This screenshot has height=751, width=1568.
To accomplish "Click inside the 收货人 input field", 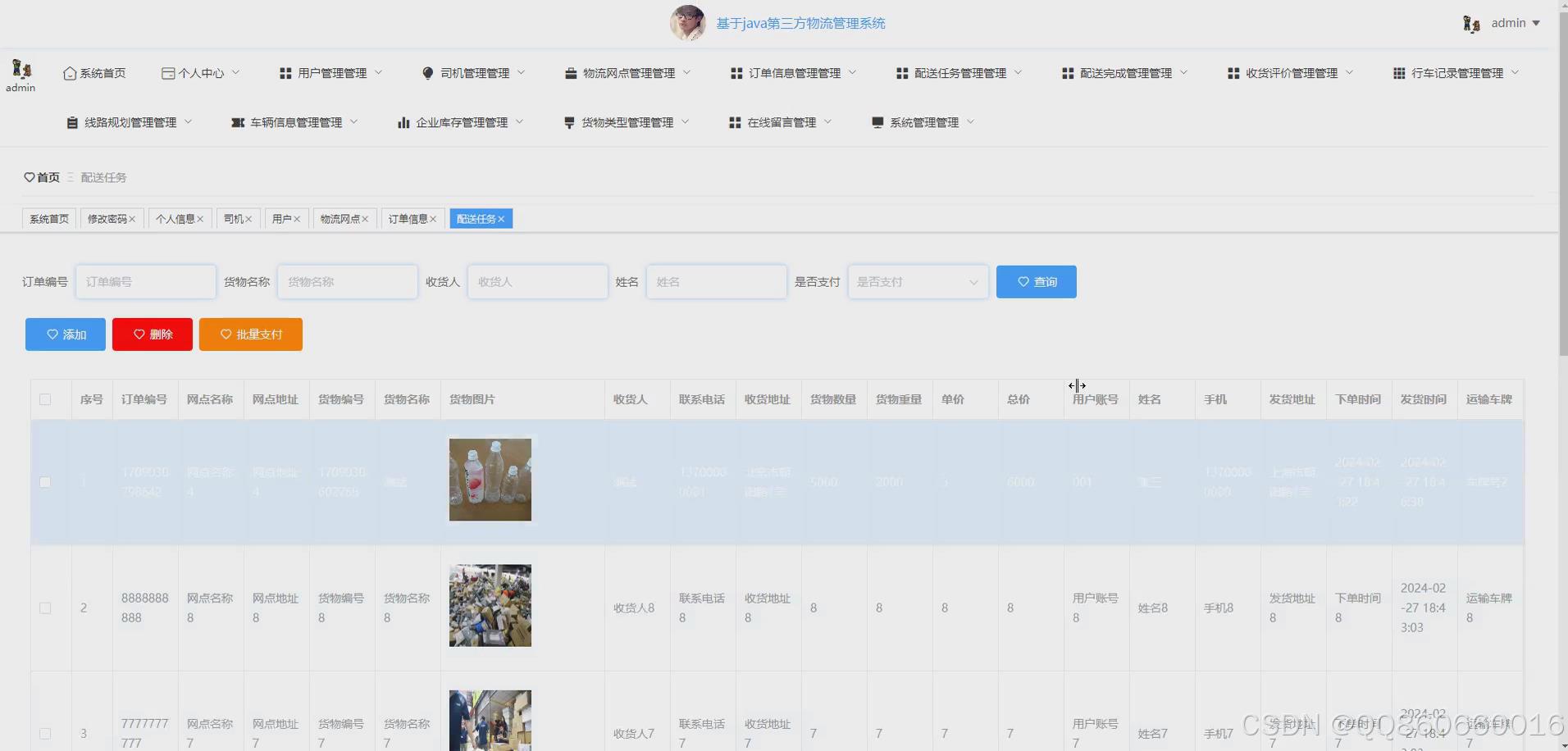I will click(x=537, y=281).
